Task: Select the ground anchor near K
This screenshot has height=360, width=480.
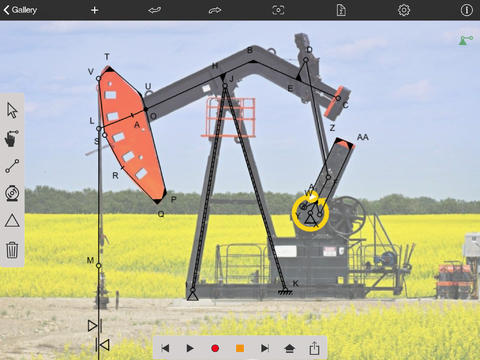Action: (x=285, y=292)
